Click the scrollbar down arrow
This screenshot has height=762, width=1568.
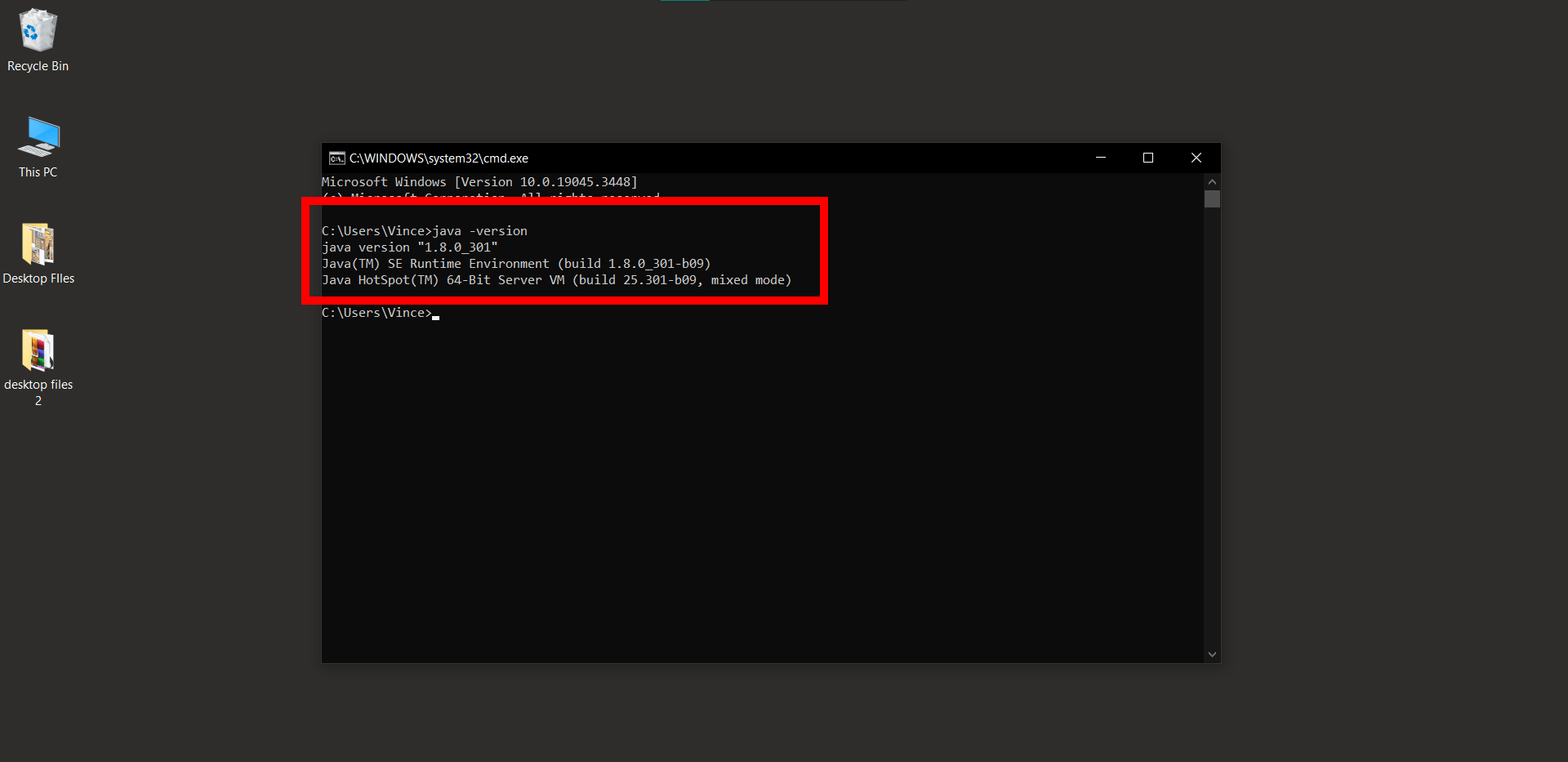(1212, 653)
